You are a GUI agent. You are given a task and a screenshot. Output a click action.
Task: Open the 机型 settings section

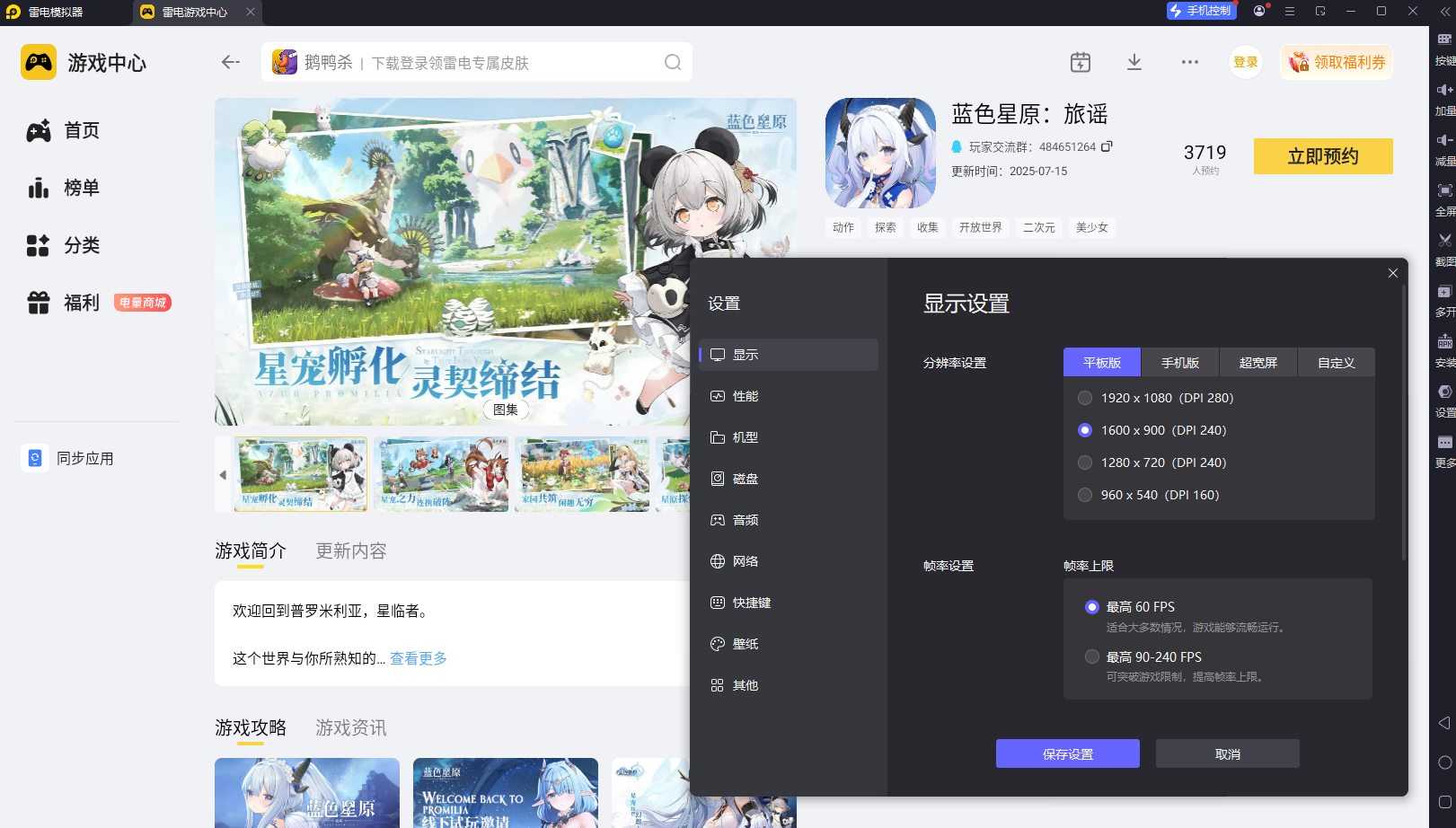(789, 437)
